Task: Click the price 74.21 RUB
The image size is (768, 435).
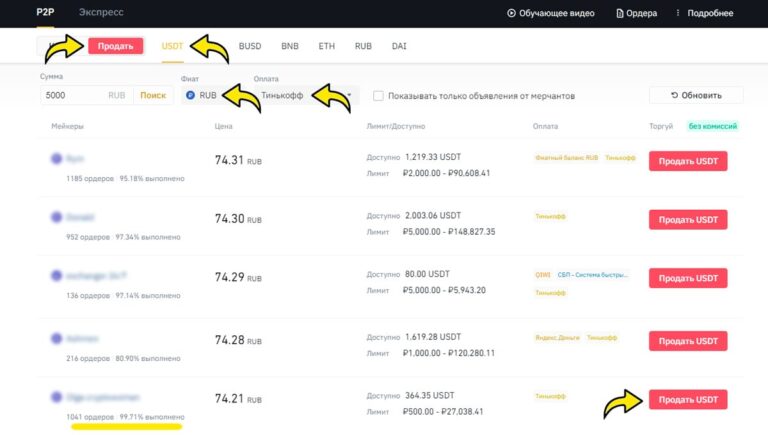Action: 238,398
